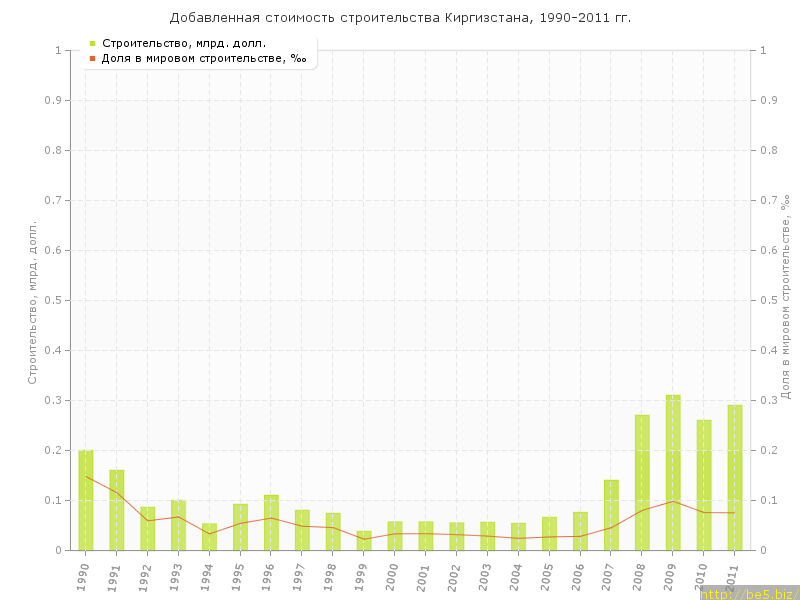Click the 2011 green bar

coord(735,477)
